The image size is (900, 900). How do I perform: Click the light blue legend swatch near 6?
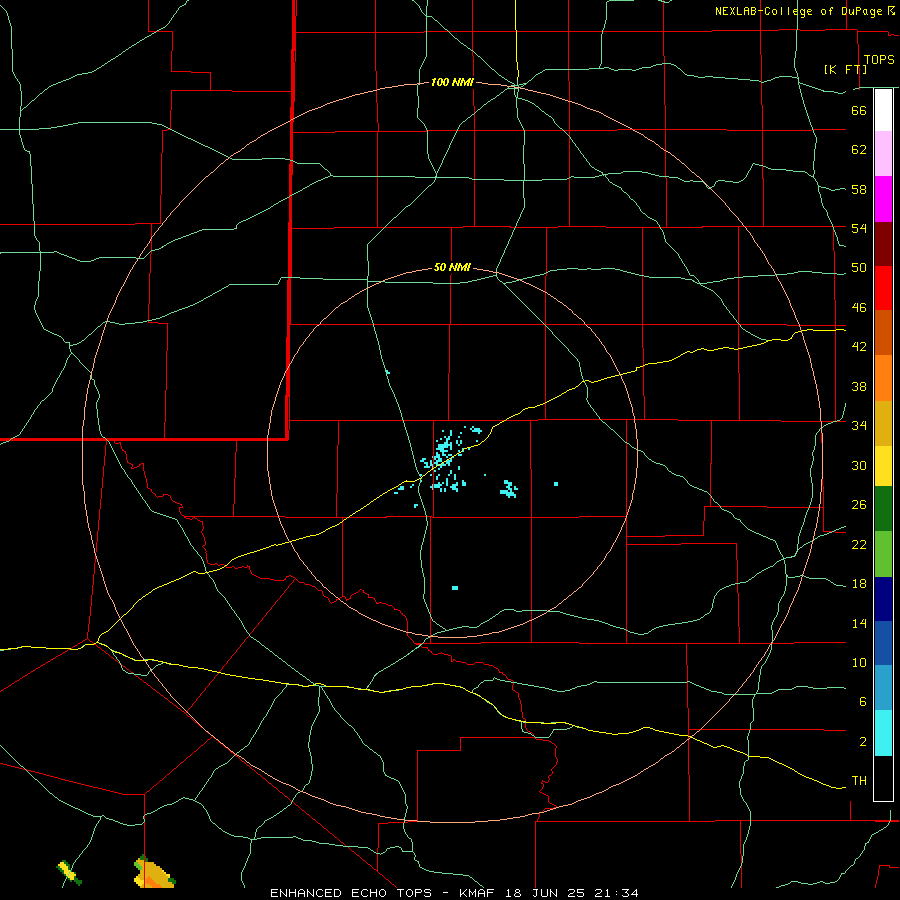pyautogui.click(x=883, y=688)
